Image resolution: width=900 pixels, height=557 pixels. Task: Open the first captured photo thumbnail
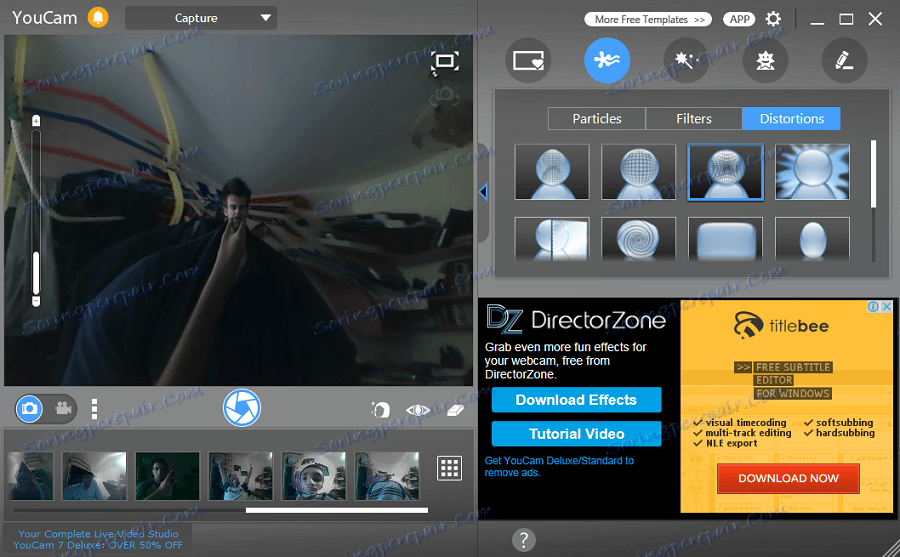point(30,475)
